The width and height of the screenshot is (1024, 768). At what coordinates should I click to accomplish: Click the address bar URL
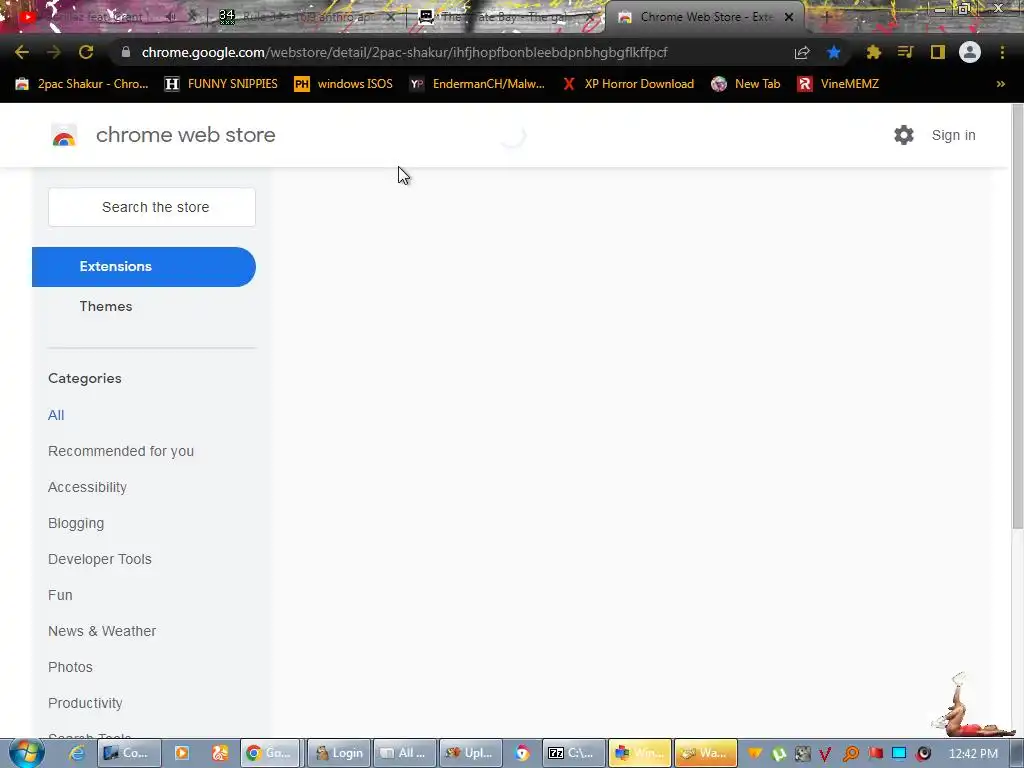[404, 52]
